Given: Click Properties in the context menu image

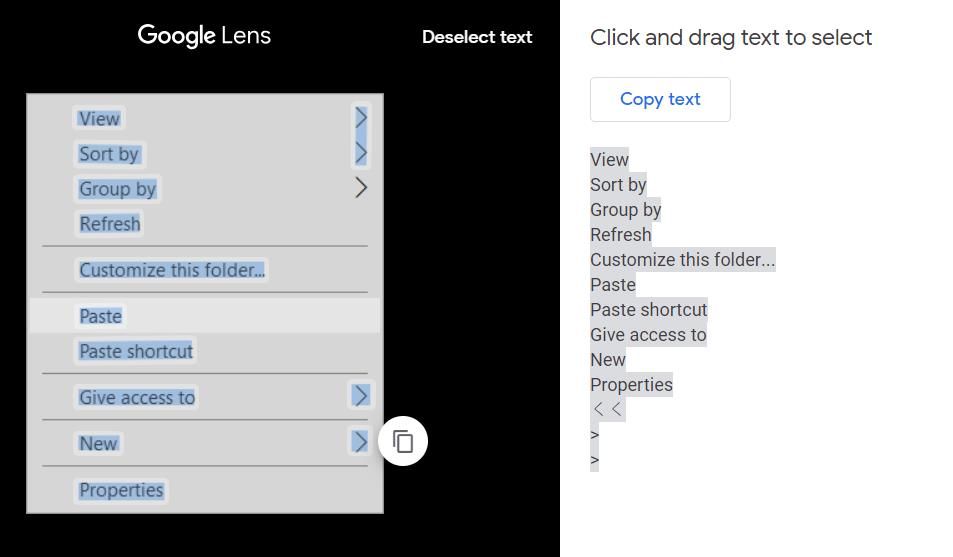Looking at the screenshot, I should 121,490.
